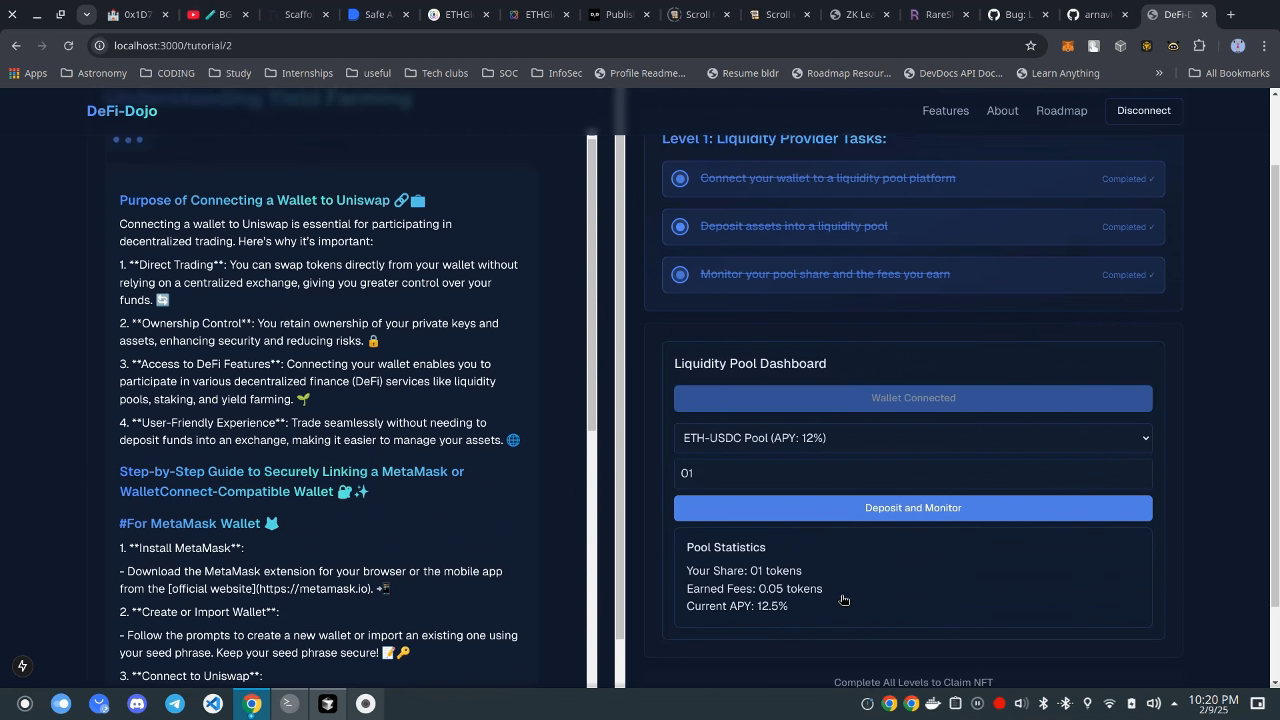Open the Astronomy bookmarks folder
The height and width of the screenshot is (720, 1280).
point(94,73)
